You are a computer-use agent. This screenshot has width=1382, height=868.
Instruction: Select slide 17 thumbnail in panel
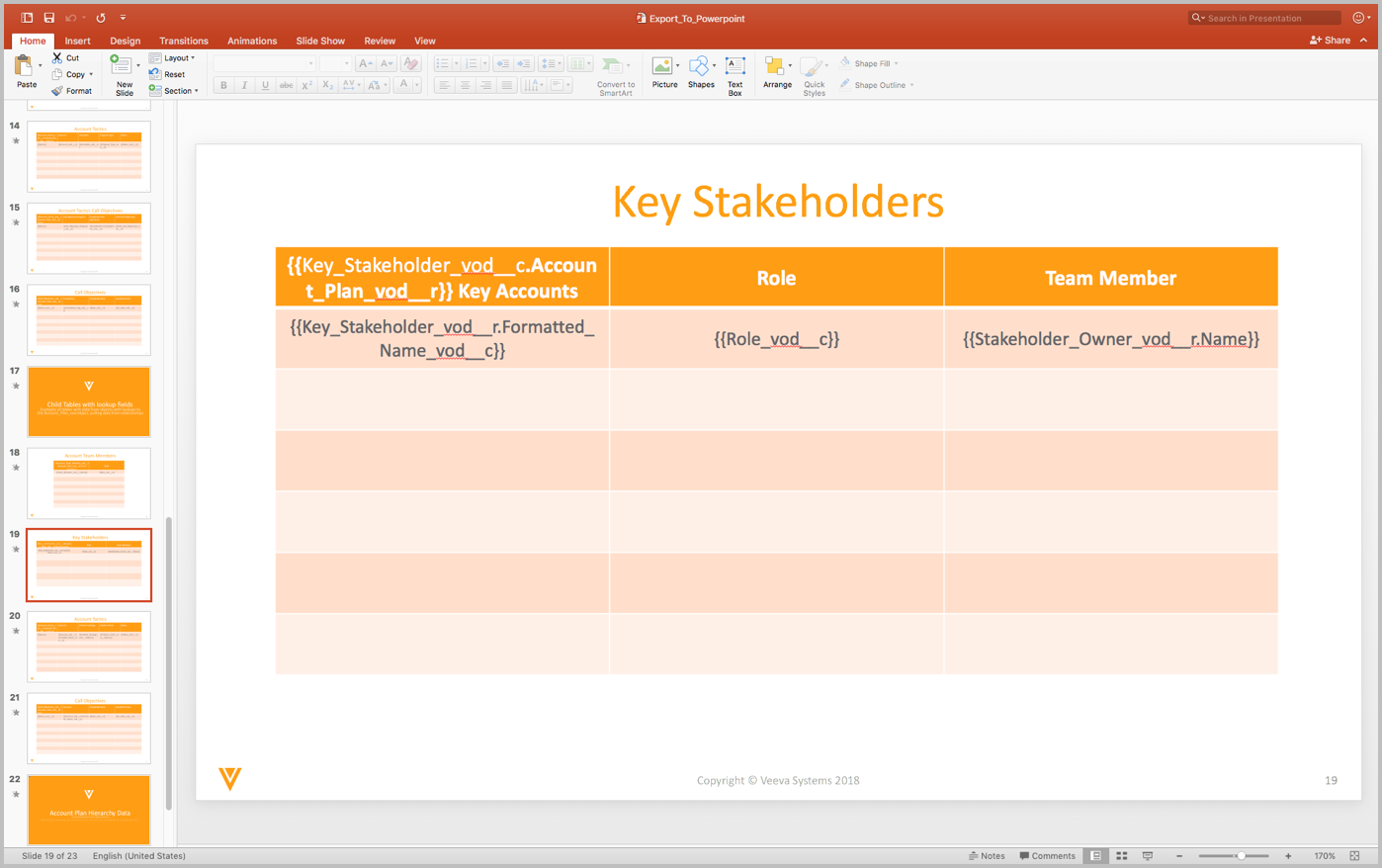coord(89,401)
